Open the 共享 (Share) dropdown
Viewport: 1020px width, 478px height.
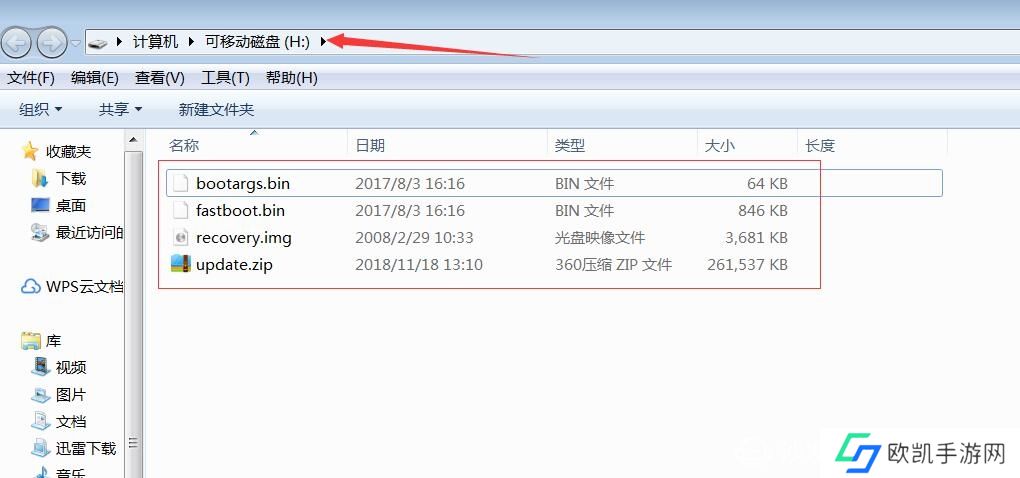coord(120,110)
